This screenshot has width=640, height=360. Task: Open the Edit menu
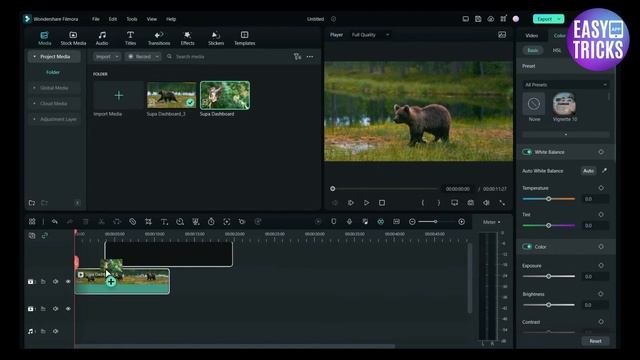(x=113, y=19)
